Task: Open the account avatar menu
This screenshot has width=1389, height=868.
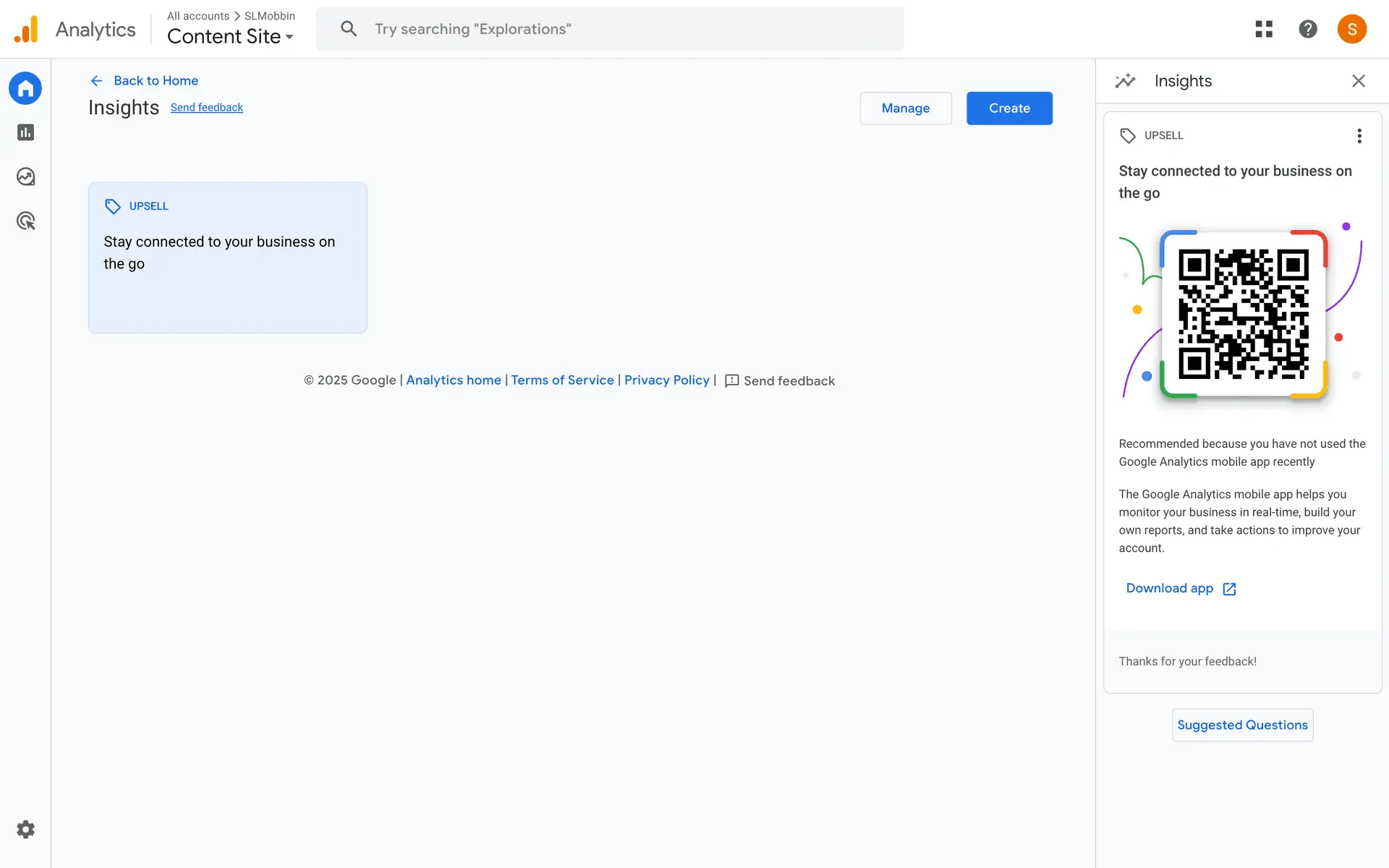Action: (x=1351, y=29)
